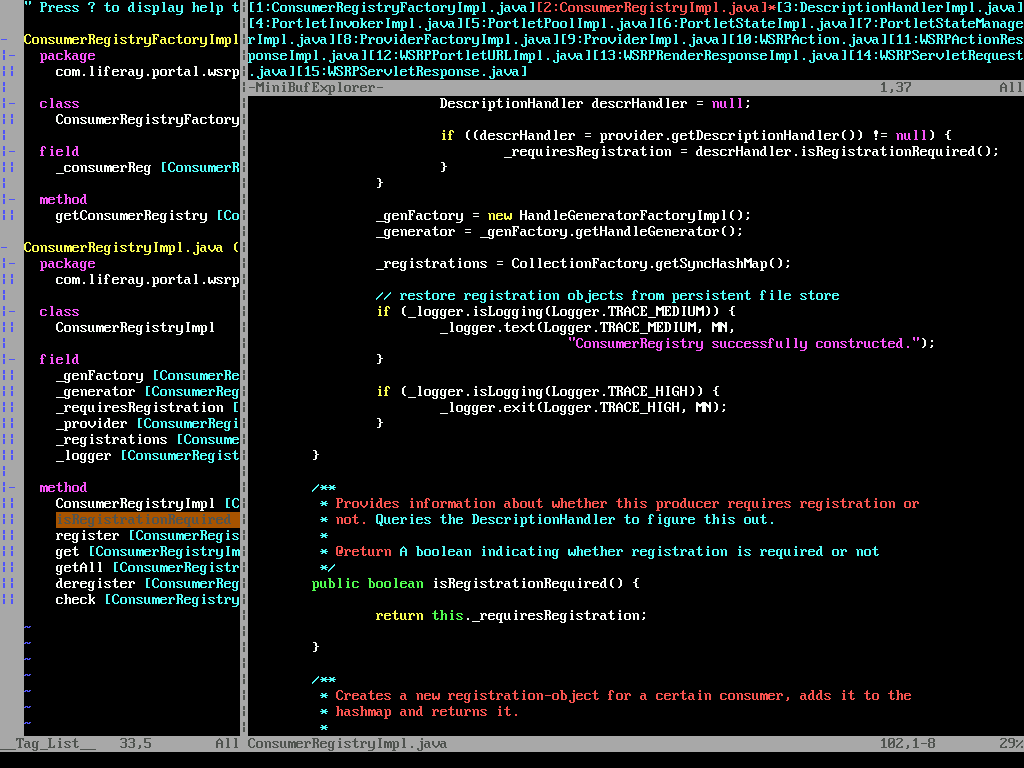Select ConsumerRegistryFactoryImpl file heading in Tag List
1024x768 pixels.
point(131,40)
